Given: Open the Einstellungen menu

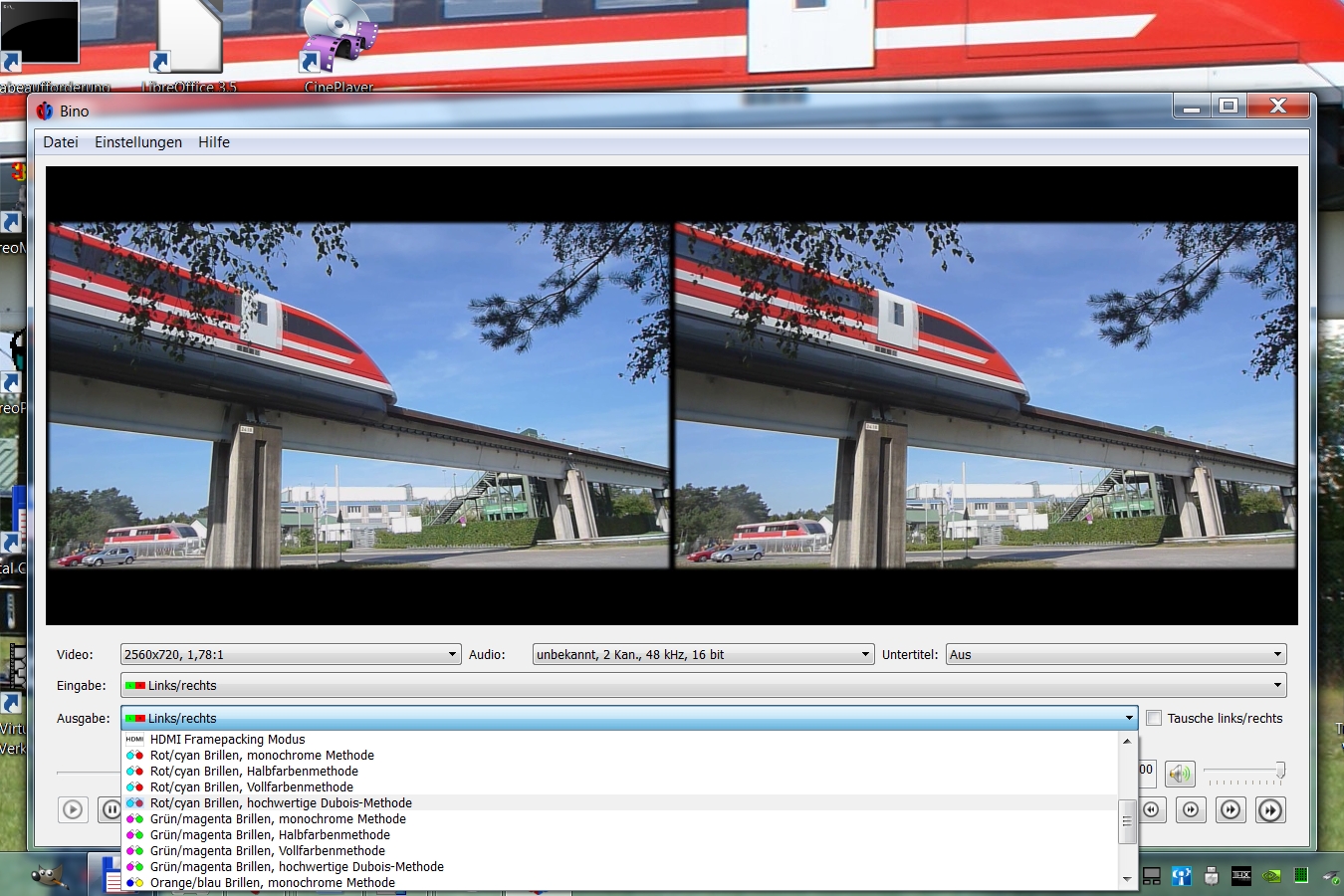Looking at the screenshot, I should point(138,142).
